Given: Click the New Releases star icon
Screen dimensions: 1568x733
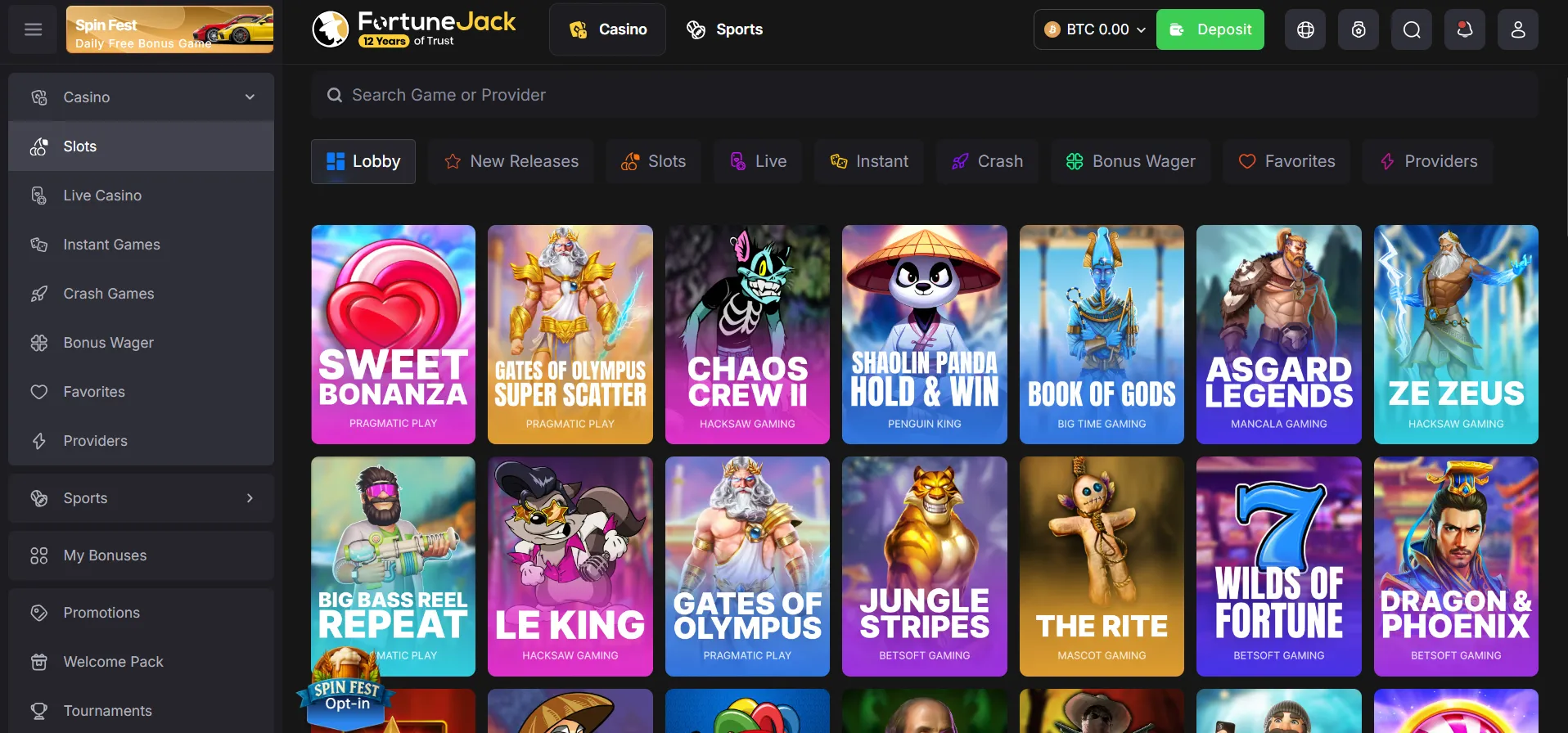Looking at the screenshot, I should 453,161.
